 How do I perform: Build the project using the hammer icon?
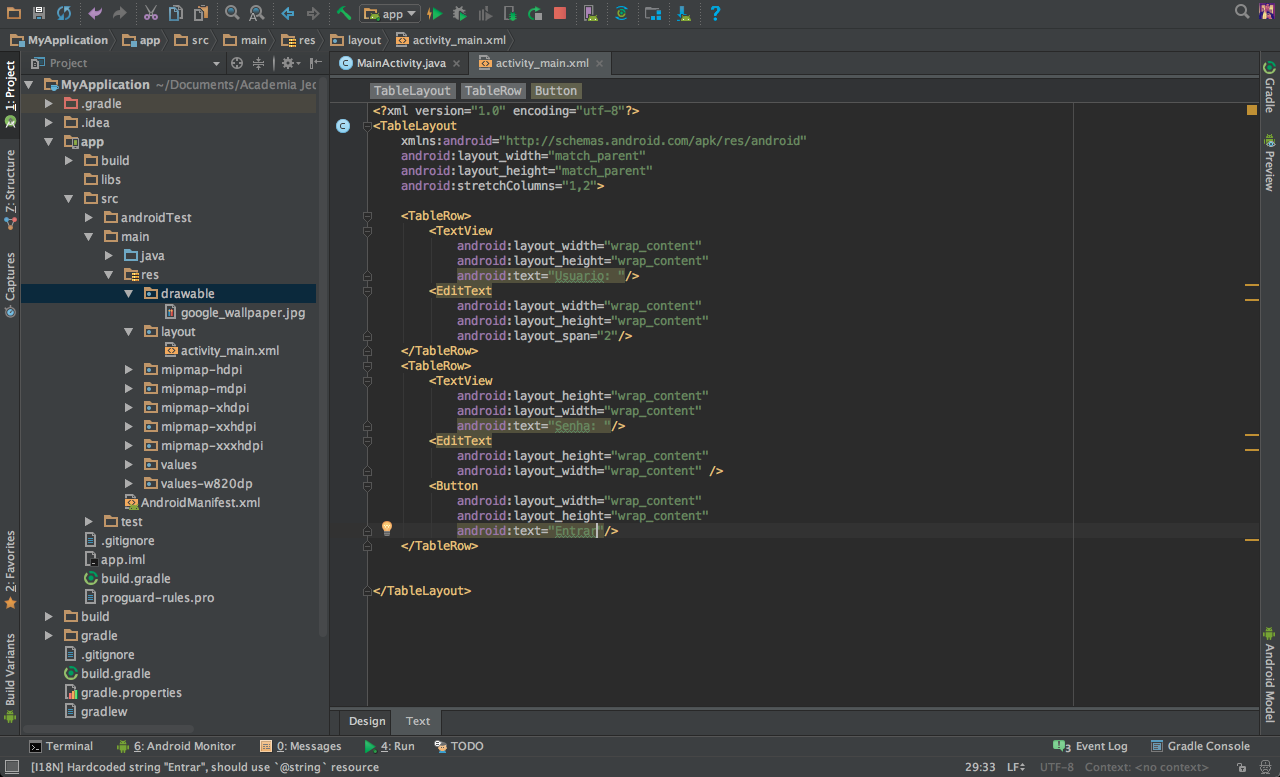(x=345, y=13)
